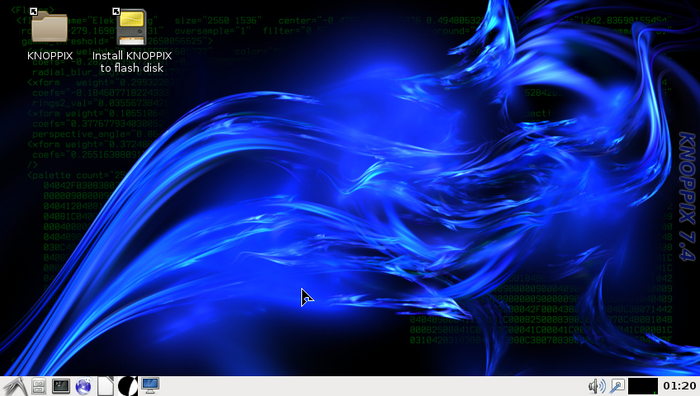Launch the file manager from the panel
Screen dimensions: 700x396
pos(39,386)
